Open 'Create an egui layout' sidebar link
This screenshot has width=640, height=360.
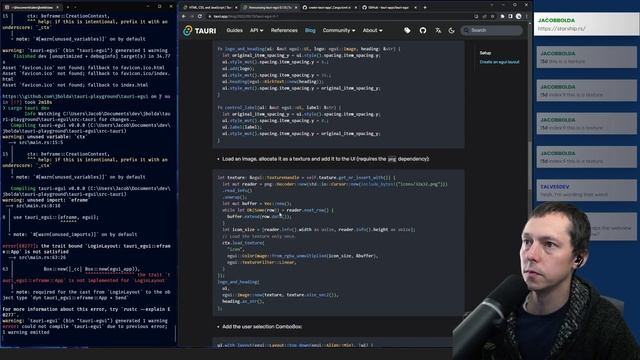tap(500, 62)
